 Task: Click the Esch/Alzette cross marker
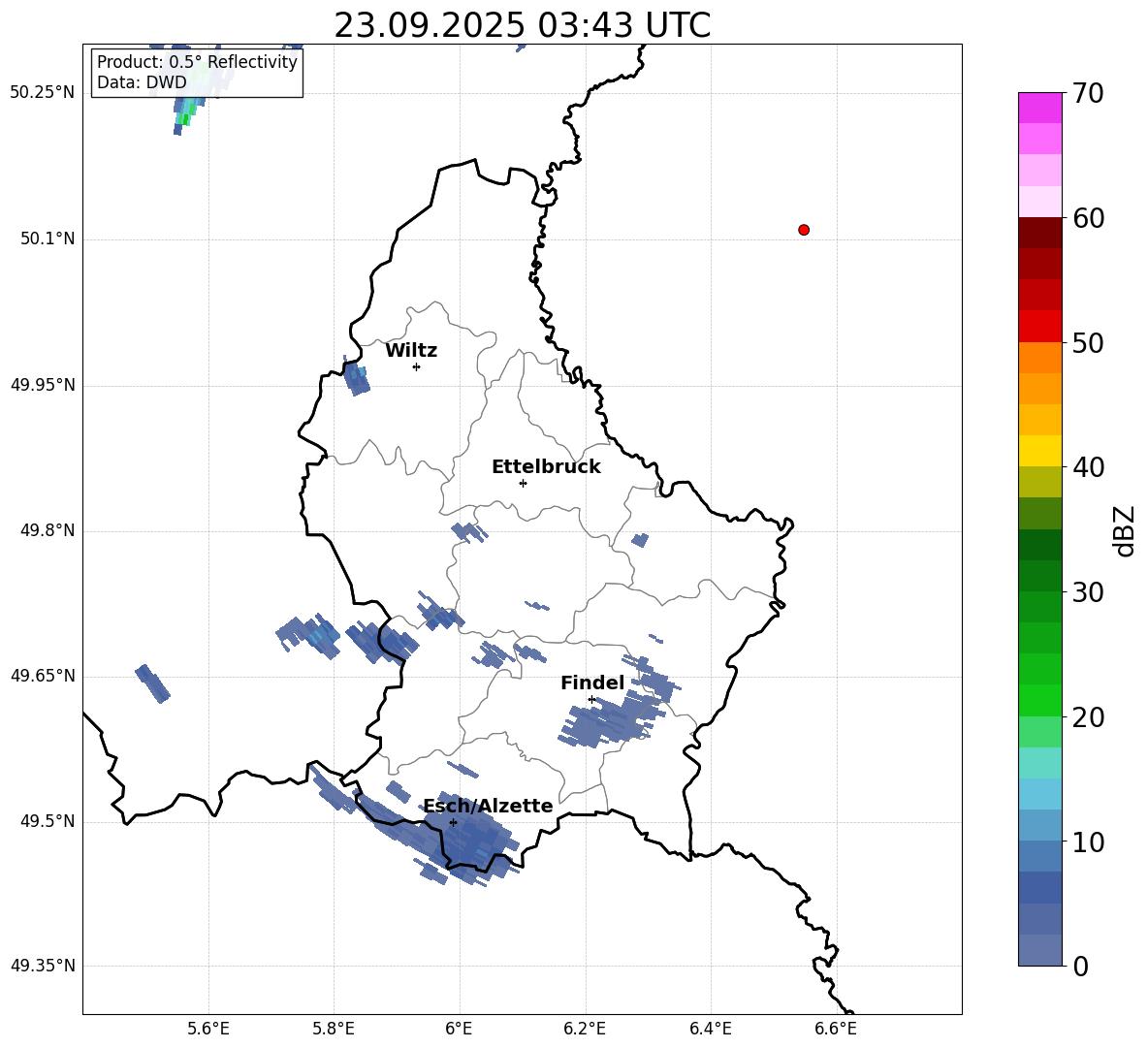(454, 822)
